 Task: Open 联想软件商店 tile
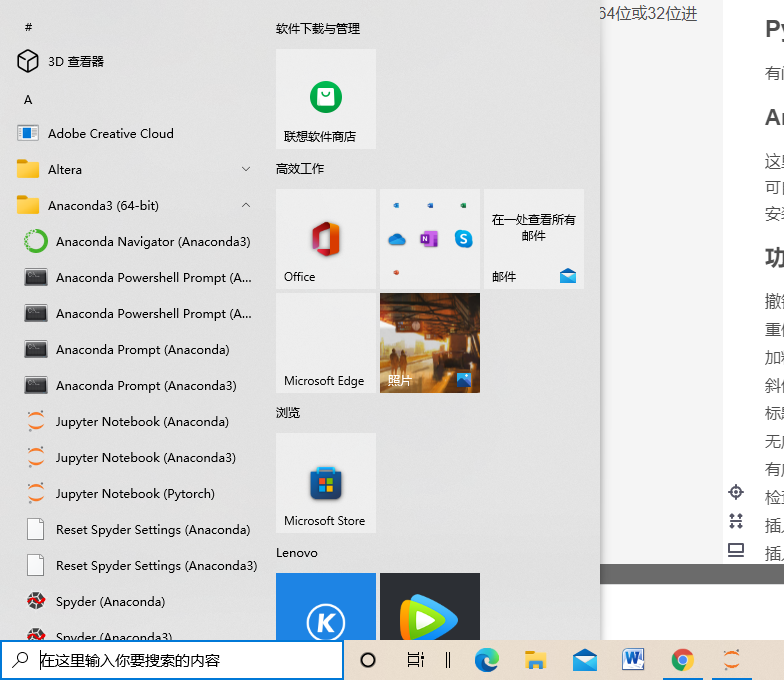(326, 98)
